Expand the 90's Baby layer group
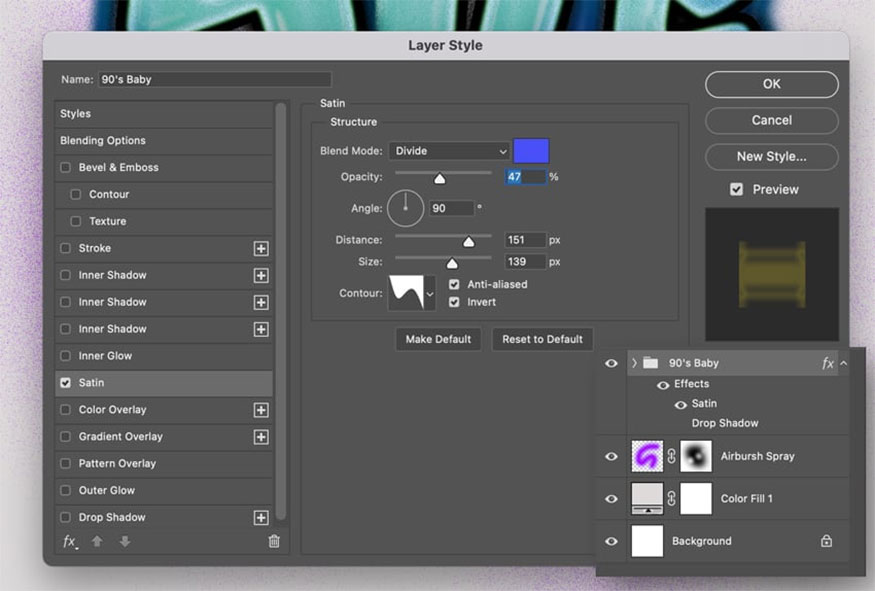 click(633, 363)
